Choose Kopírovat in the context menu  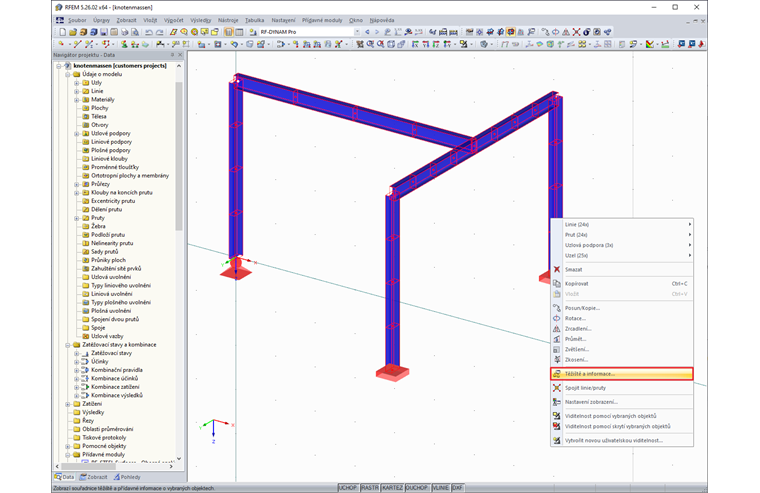pyautogui.click(x=621, y=284)
